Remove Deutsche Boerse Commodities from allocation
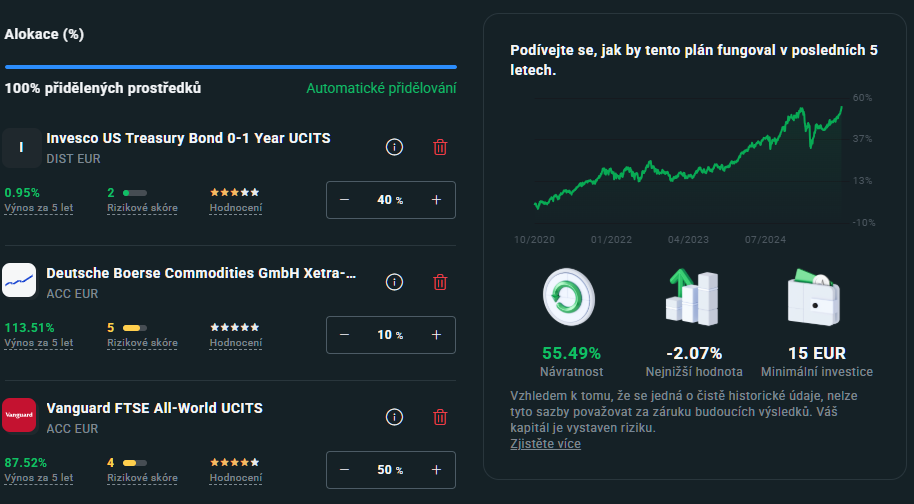The height and width of the screenshot is (504, 914). (440, 282)
